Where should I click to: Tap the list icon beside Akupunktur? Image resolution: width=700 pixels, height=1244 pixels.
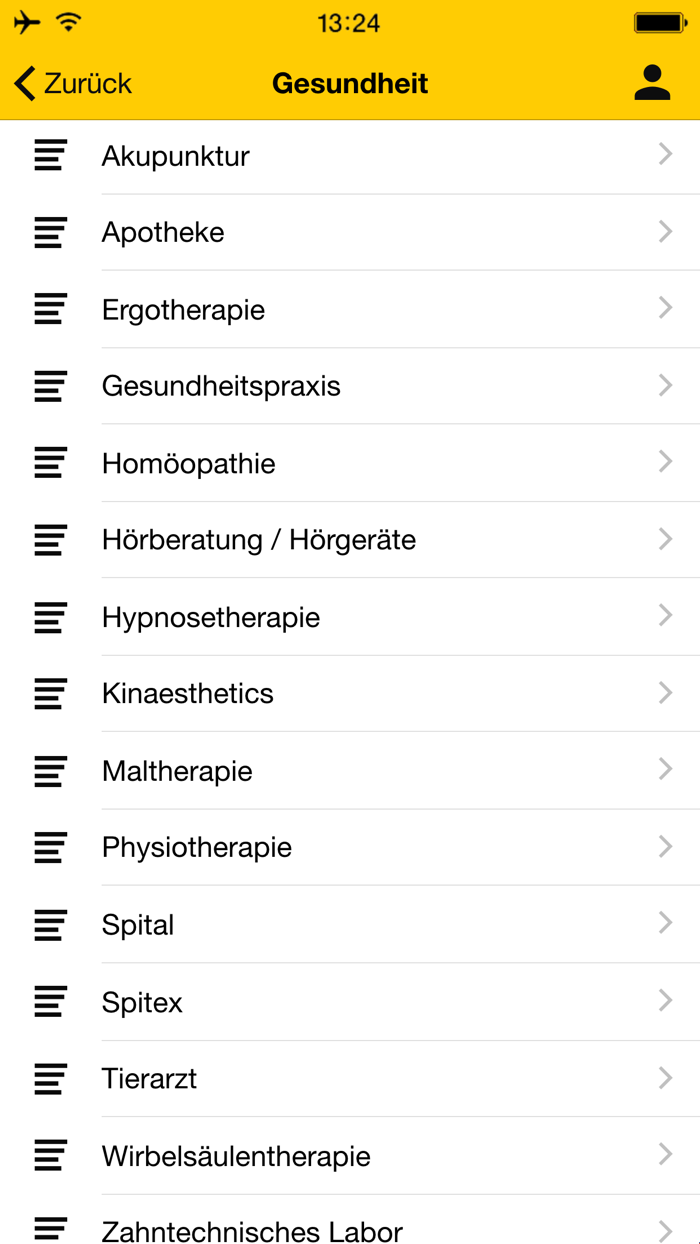[50, 156]
